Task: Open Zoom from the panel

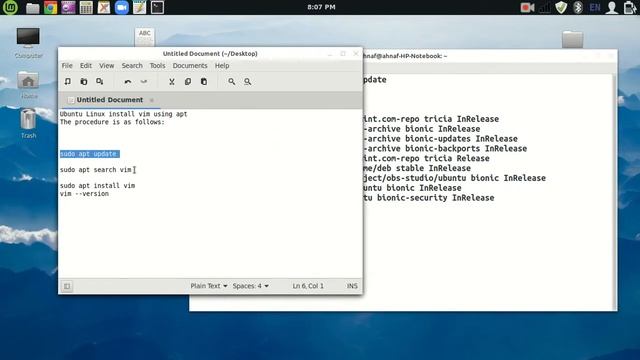Action: 122,8
